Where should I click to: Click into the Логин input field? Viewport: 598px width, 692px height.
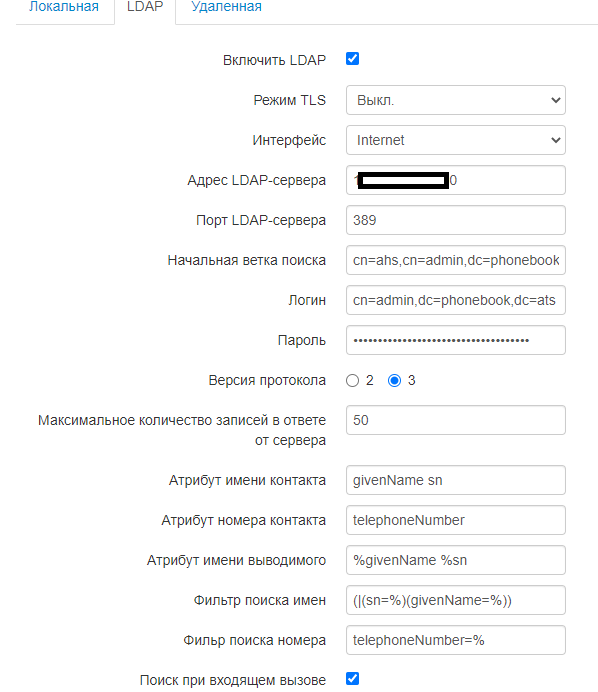[x=455, y=300]
